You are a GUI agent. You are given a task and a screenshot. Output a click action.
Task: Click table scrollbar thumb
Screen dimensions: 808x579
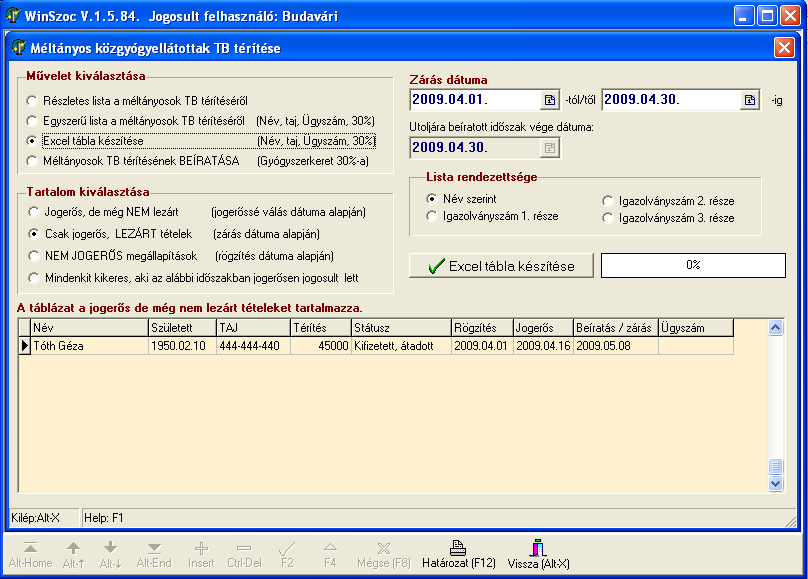coord(776,466)
